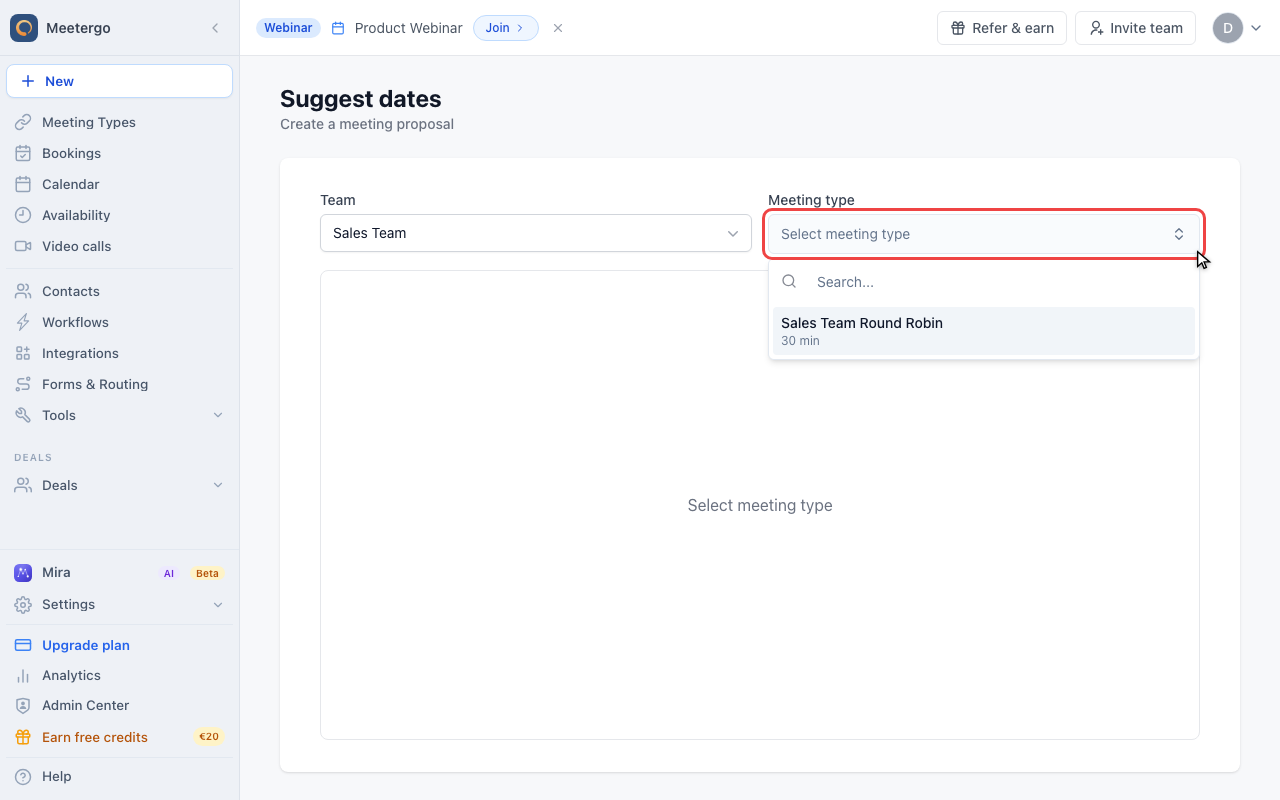This screenshot has height=800, width=1280.
Task: Click the purple Mira icon
Action: [x=23, y=573]
